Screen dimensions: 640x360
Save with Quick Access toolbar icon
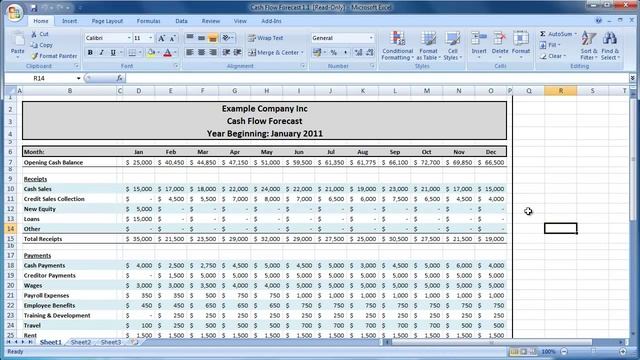[x=34, y=7]
